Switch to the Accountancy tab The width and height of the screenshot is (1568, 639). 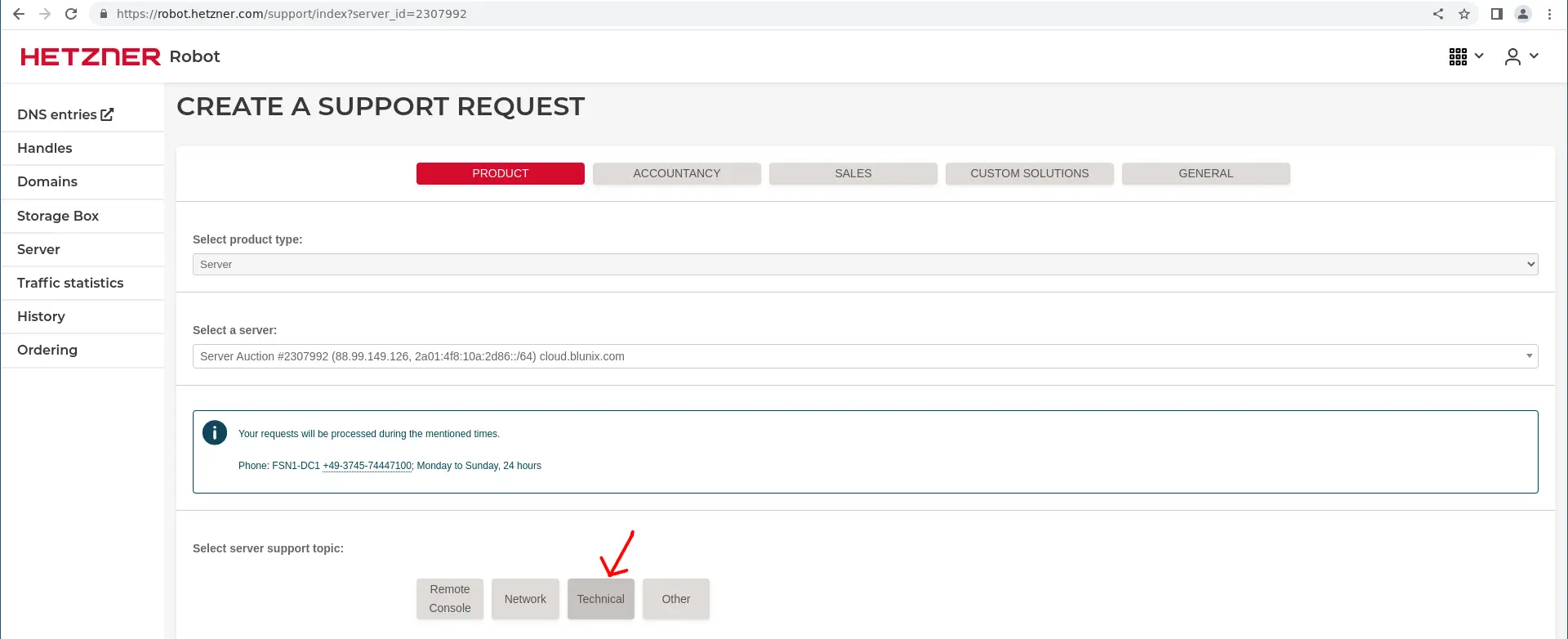[676, 173]
